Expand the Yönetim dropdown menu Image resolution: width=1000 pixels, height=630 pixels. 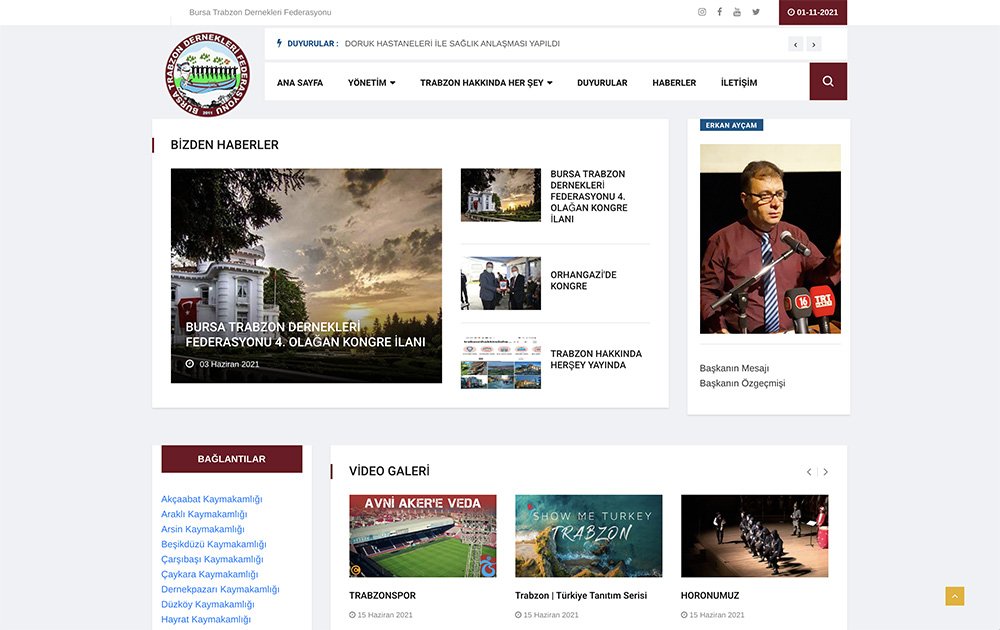[x=371, y=83]
